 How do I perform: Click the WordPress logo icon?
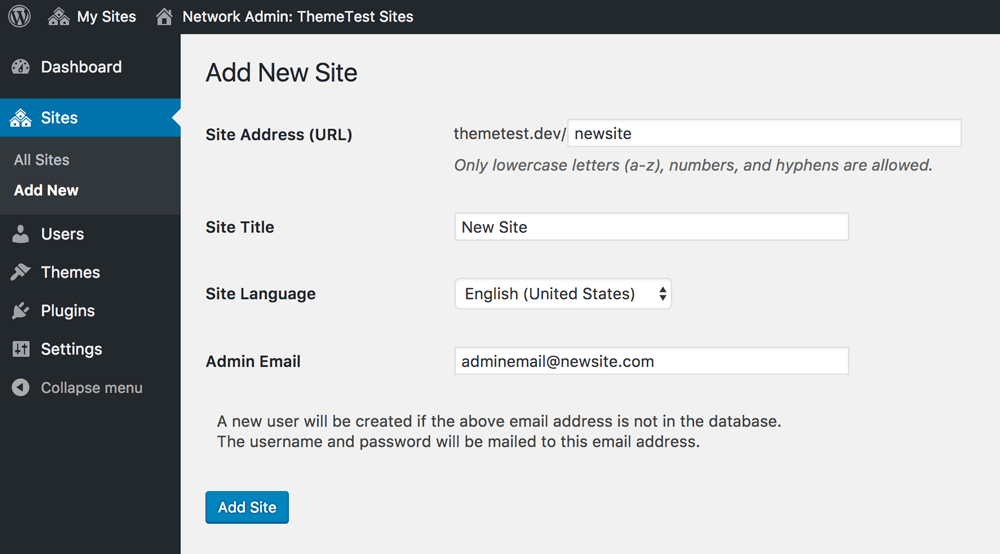(20, 16)
